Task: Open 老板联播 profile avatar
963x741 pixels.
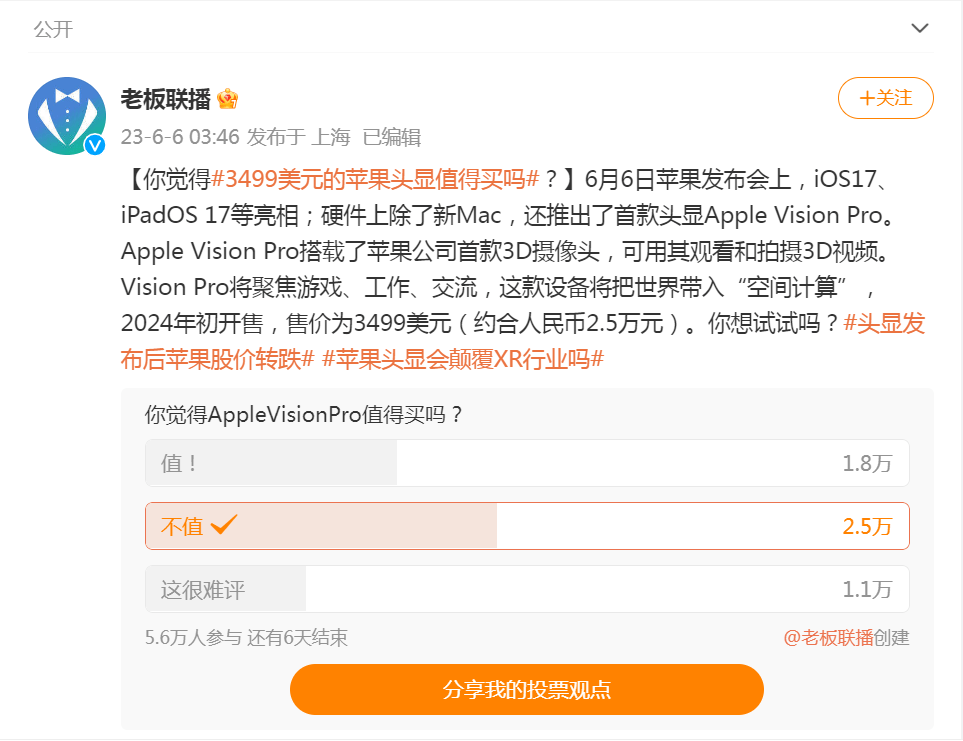Action: pos(67,115)
